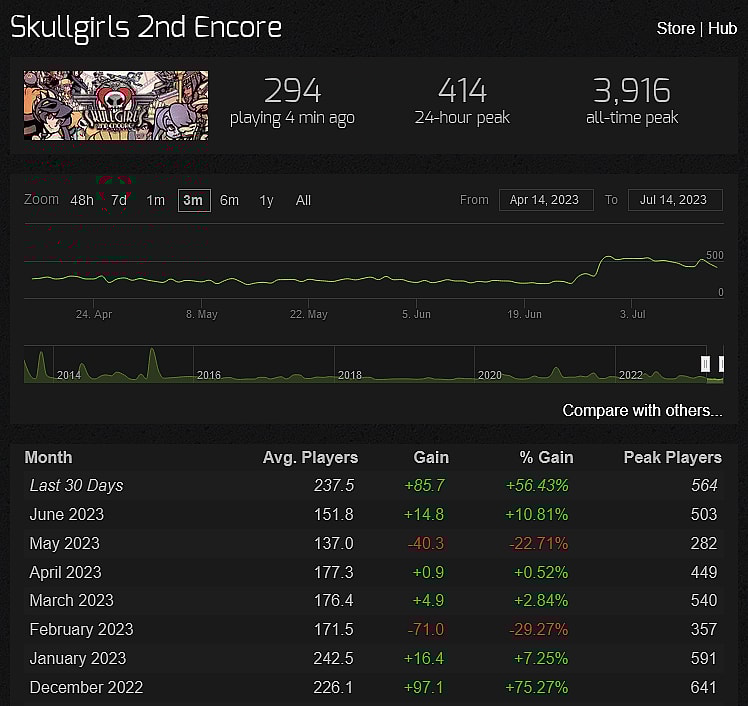Viewport: 748px width, 706px height.
Task: Select the 1y zoom range
Action: pyautogui.click(x=266, y=200)
